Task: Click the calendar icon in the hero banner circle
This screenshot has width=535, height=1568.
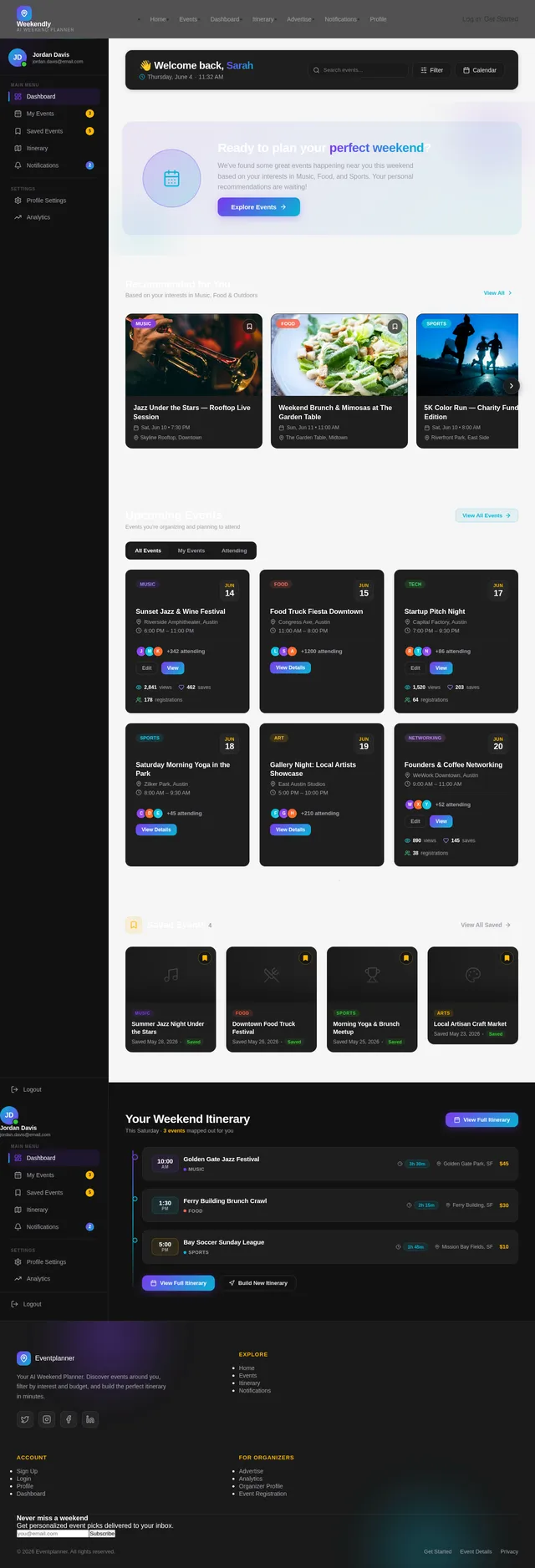Action: pos(171,178)
